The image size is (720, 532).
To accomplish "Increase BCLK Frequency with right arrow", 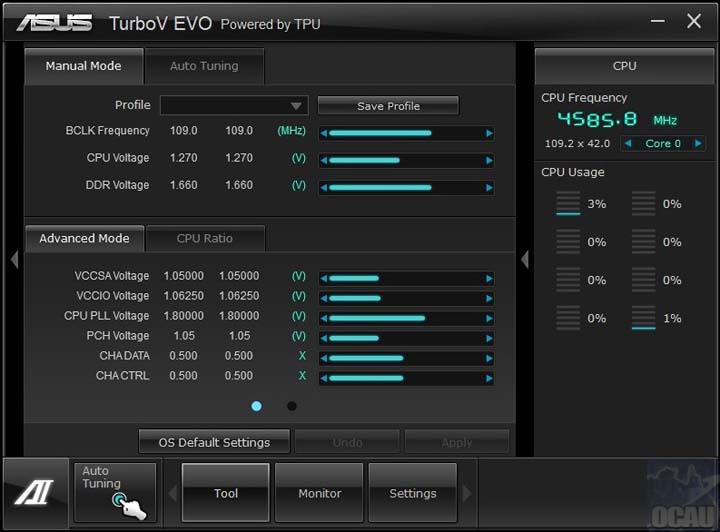I will coord(489,134).
